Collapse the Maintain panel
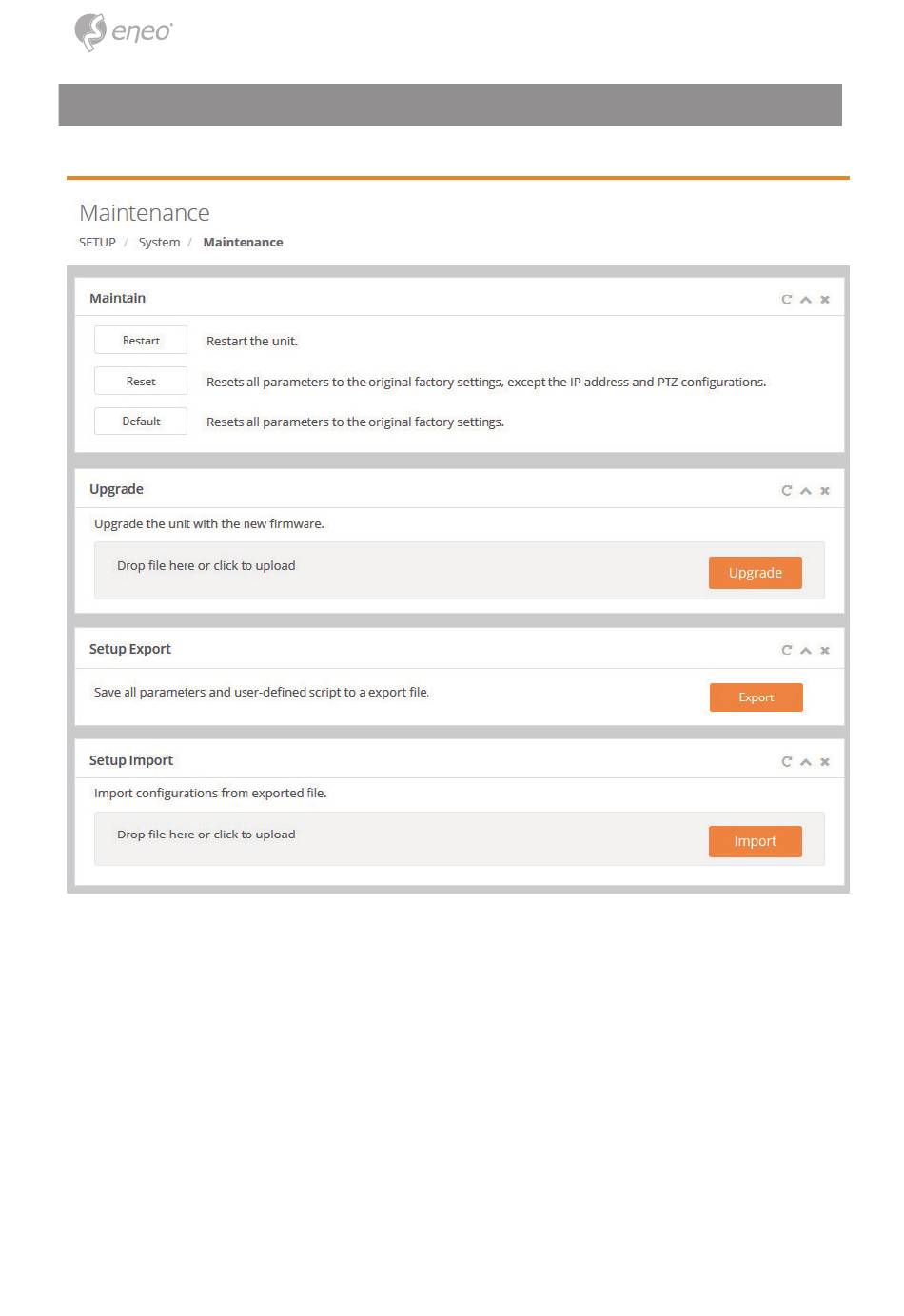The image size is (904, 1316). [x=806, y=300]
